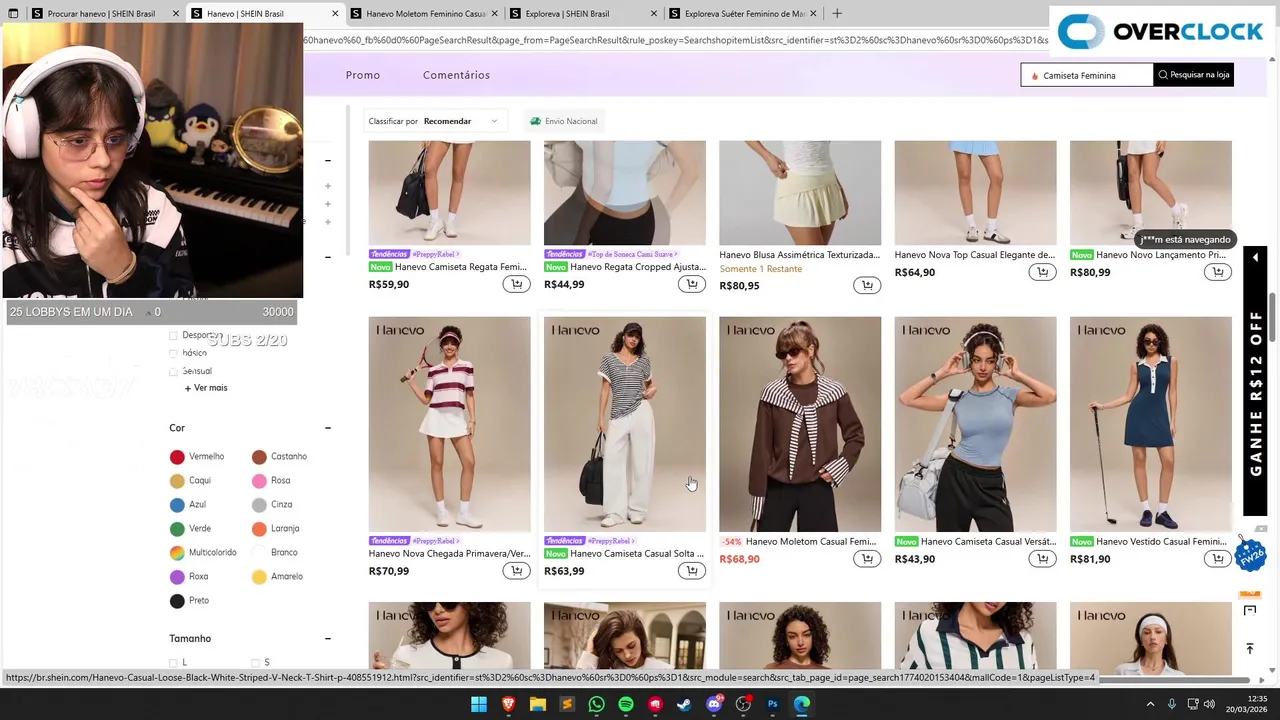Image resolution: width=1280 pixels, height=720 pixels.
Task: Add the R$63,99 Camiseta Casual Solta to cart
Action: click(x=691, y=571)
